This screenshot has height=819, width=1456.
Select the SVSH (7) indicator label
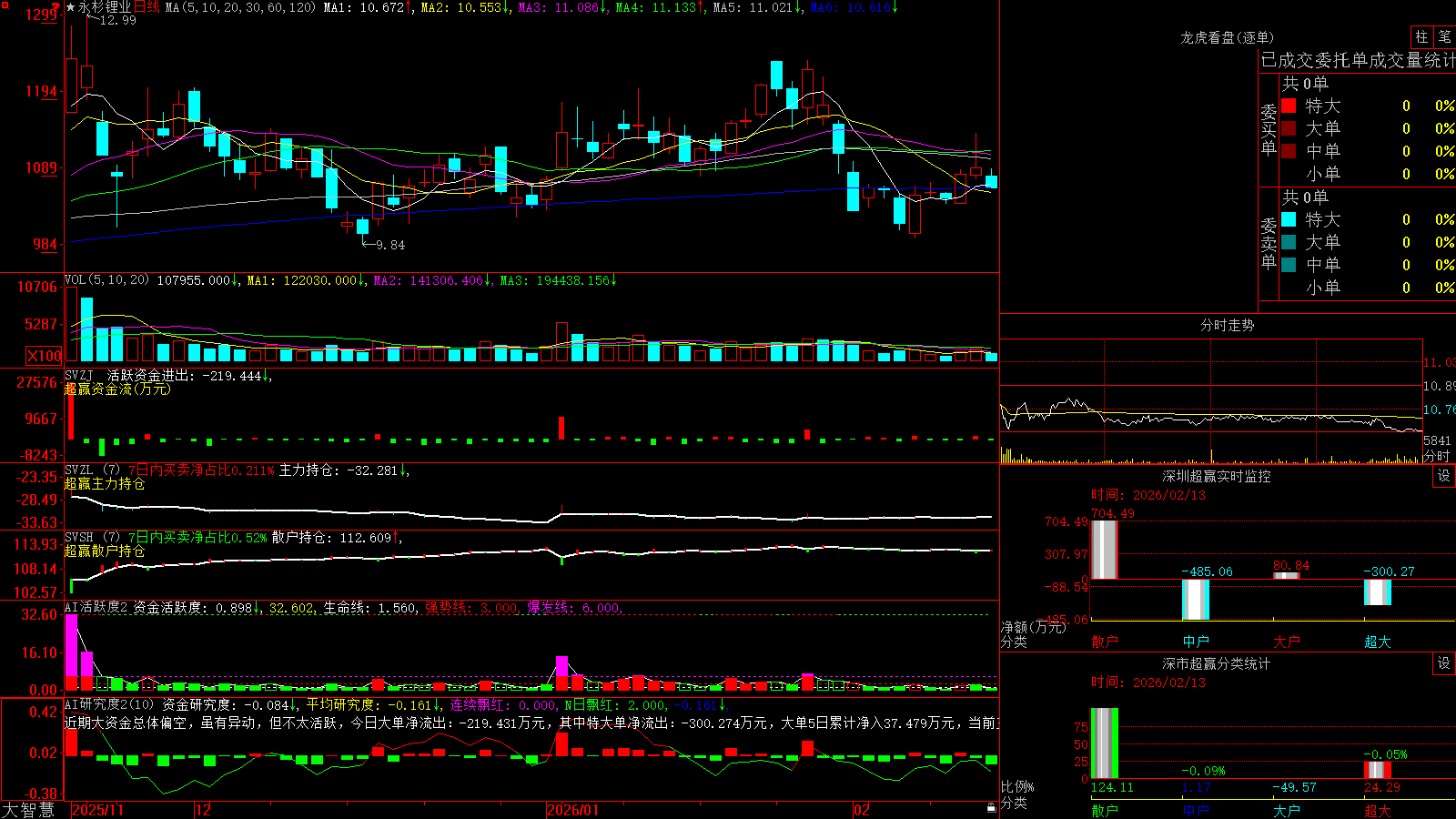pos(92,538)
